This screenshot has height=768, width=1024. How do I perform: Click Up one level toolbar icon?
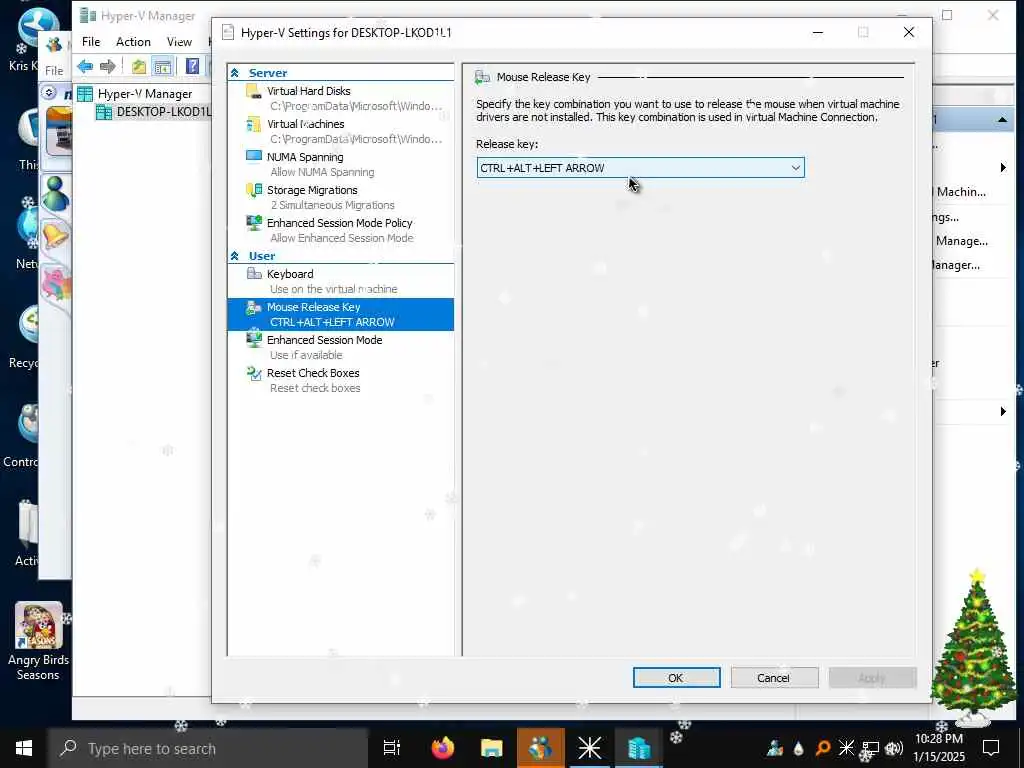[138, 66]
